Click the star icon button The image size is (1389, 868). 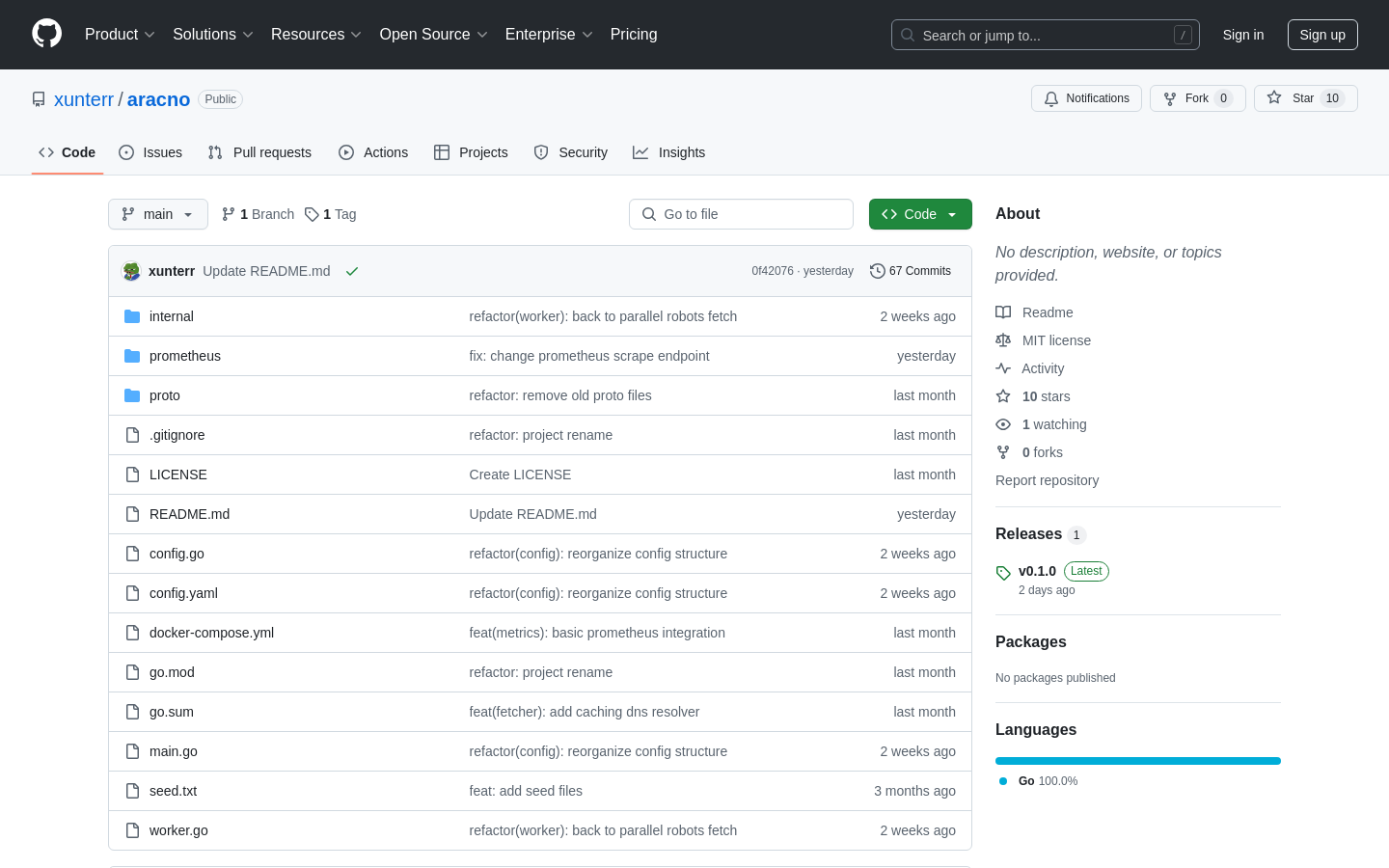1274,97
